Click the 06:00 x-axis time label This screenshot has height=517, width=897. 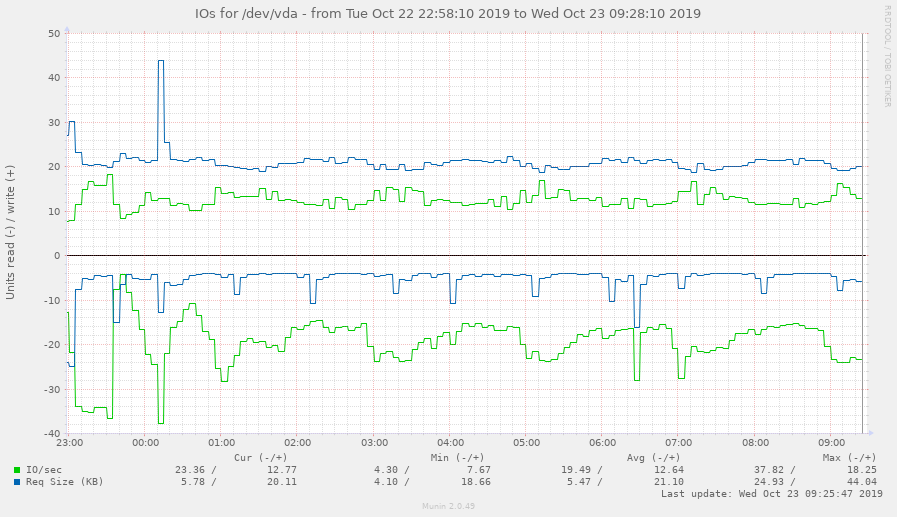point(603,443)
